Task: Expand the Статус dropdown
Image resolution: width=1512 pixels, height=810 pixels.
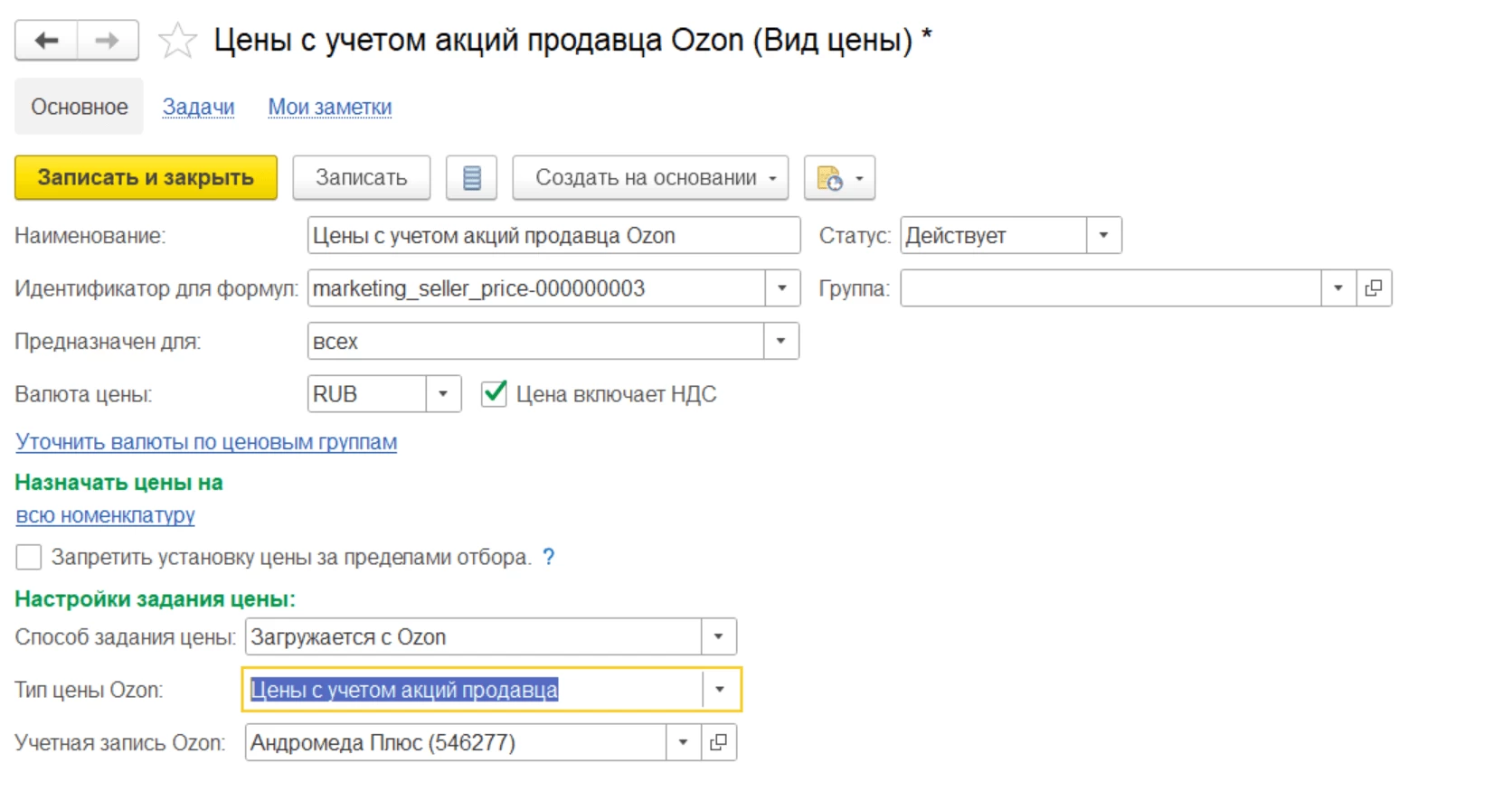Action: pos(1103,236)
